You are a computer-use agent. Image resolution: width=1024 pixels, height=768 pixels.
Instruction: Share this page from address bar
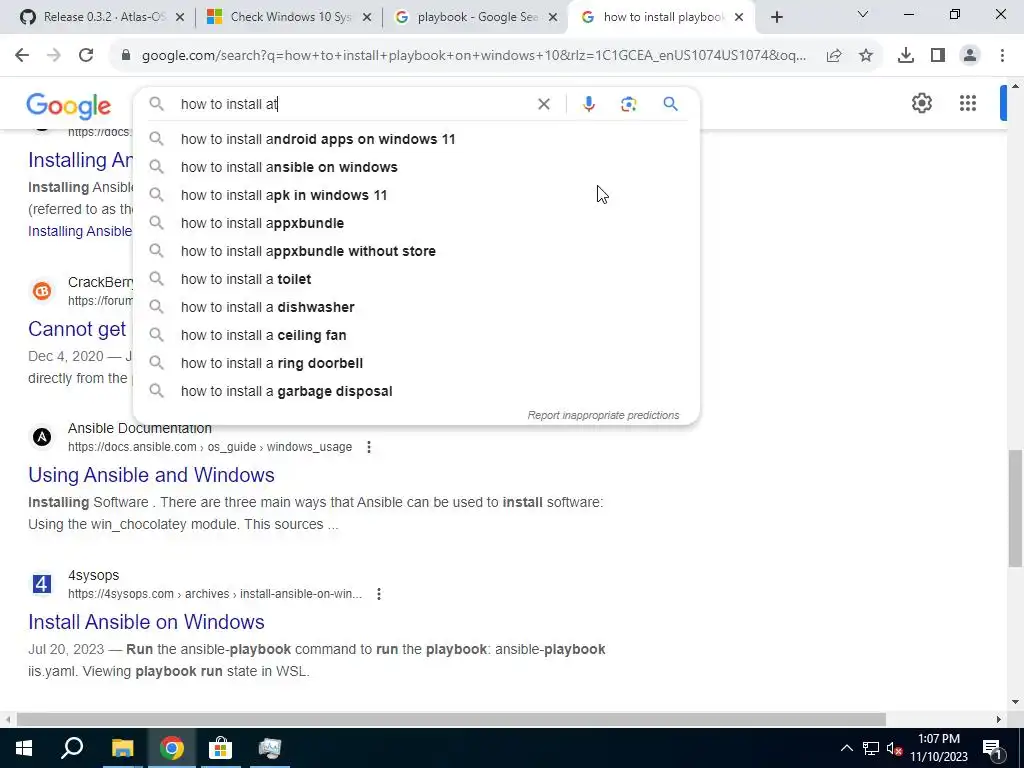(834, 56)
